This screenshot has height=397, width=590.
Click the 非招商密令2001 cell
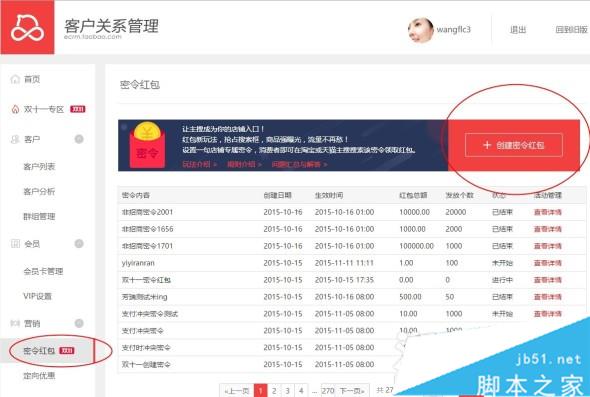pos(147,212)
